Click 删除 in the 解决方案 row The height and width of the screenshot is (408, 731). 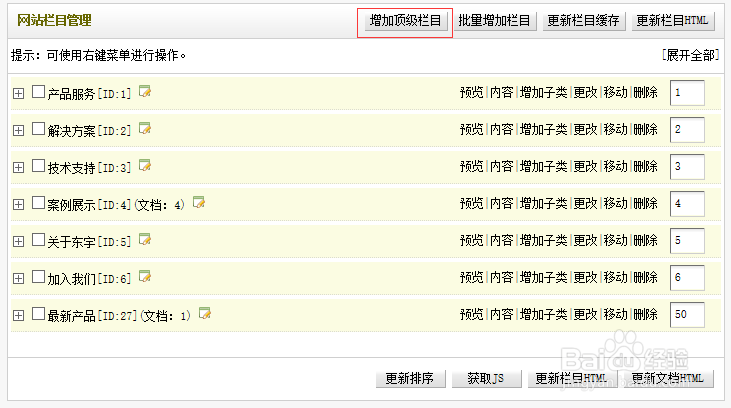(645, 130)
